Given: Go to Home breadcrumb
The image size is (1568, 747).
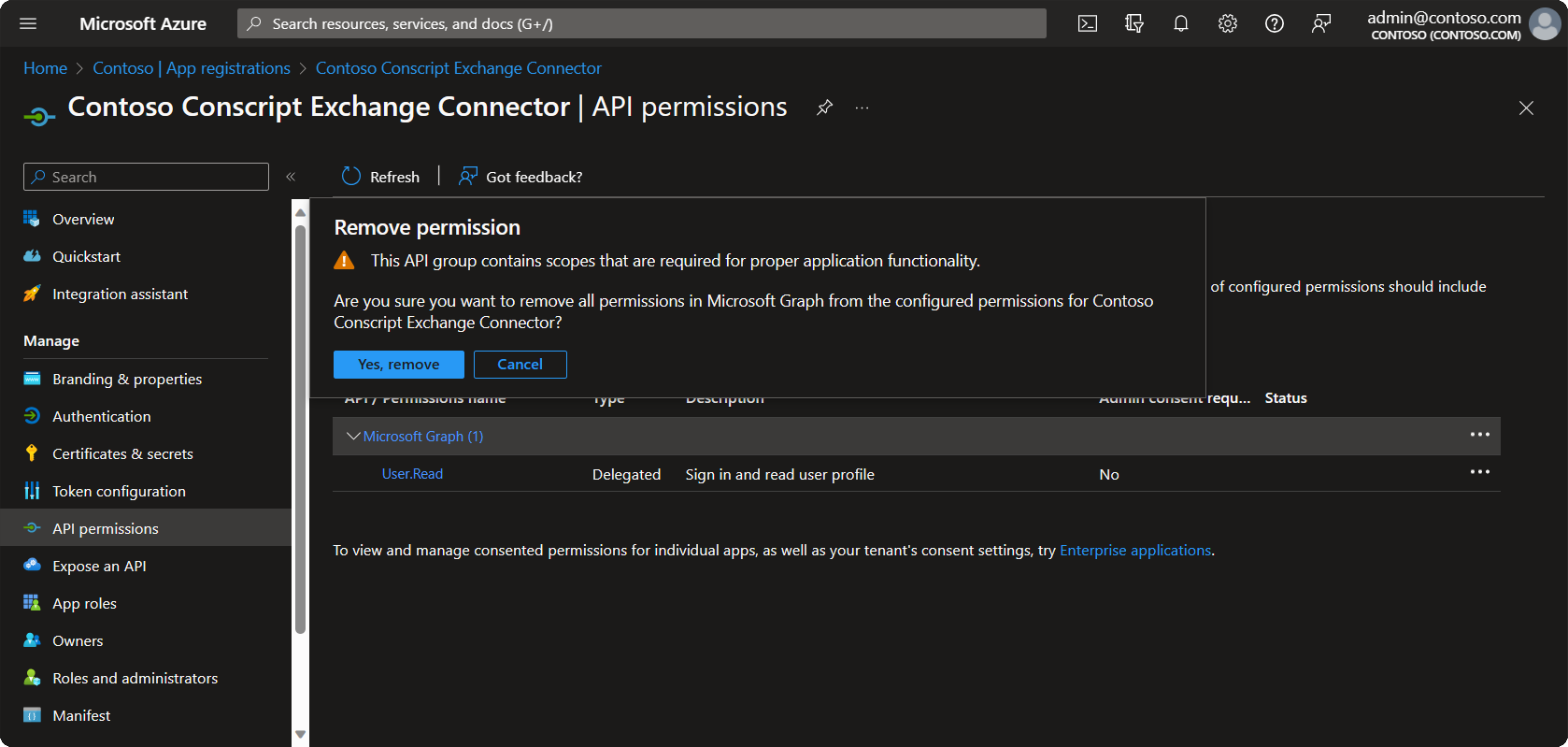Looking at the screenshot, I should coord(45,68).
